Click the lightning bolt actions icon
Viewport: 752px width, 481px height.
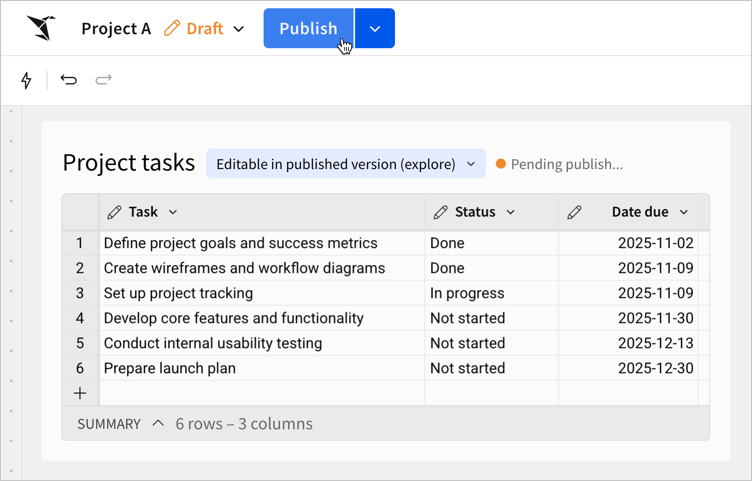(26, 80)
